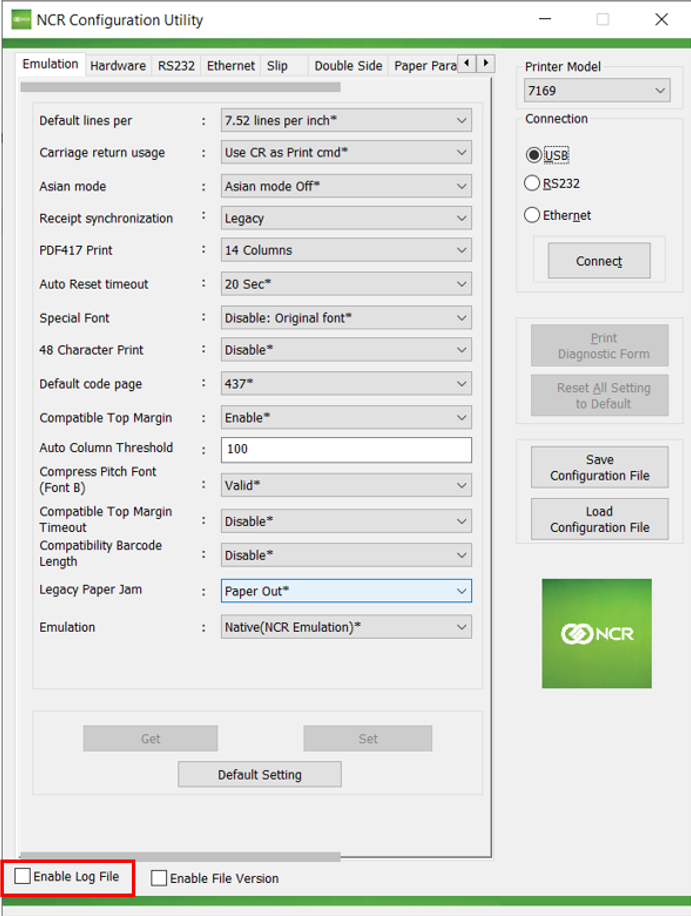The image size is (691, 916).
Task: Open Compress Pitch Font dropdown
Action: coord(346,485)
